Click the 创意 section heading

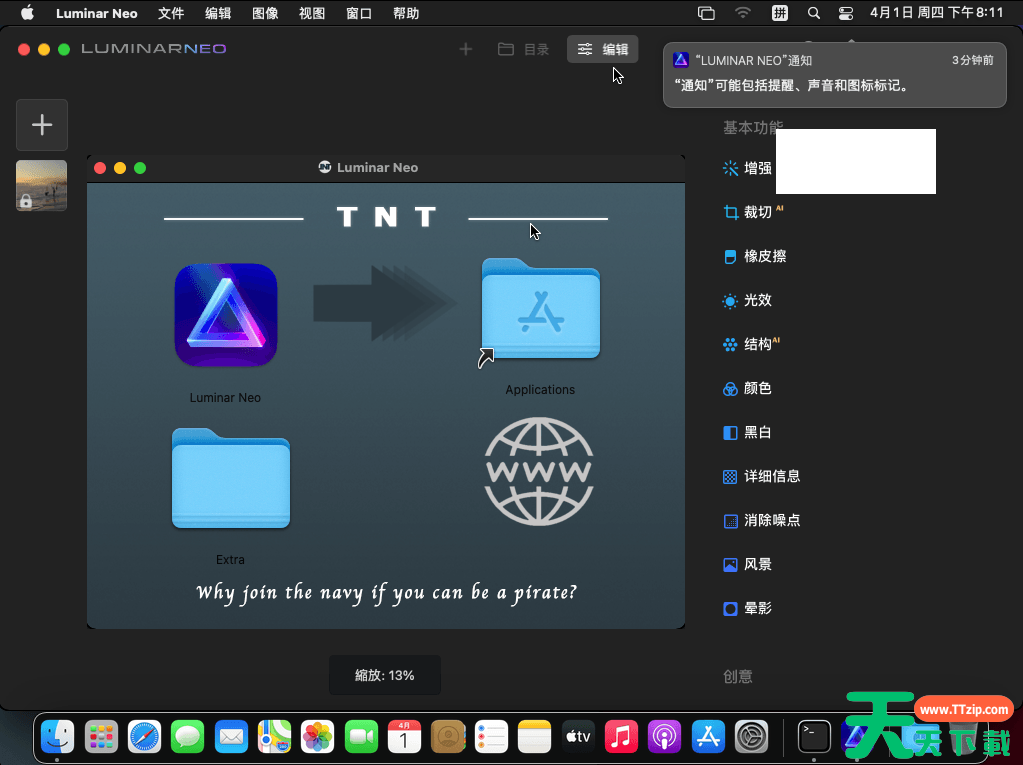click(738, 676)
